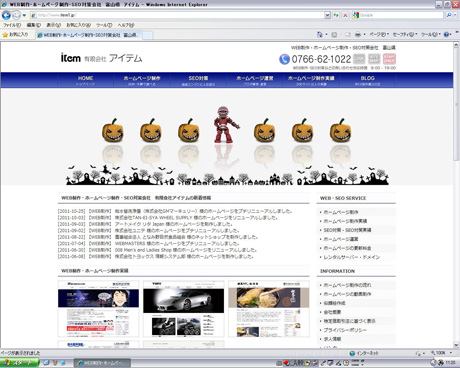
Task: Open the Safety menu dropdown
Action: coord(405,34)
